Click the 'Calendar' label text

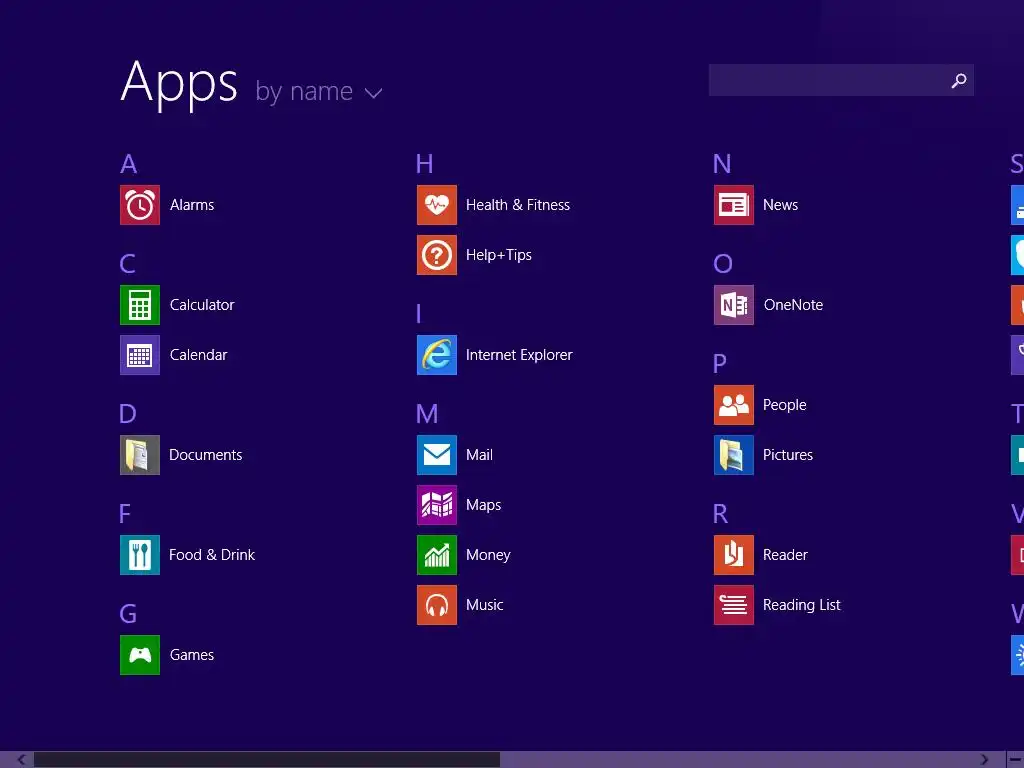(x=199, y=355)
